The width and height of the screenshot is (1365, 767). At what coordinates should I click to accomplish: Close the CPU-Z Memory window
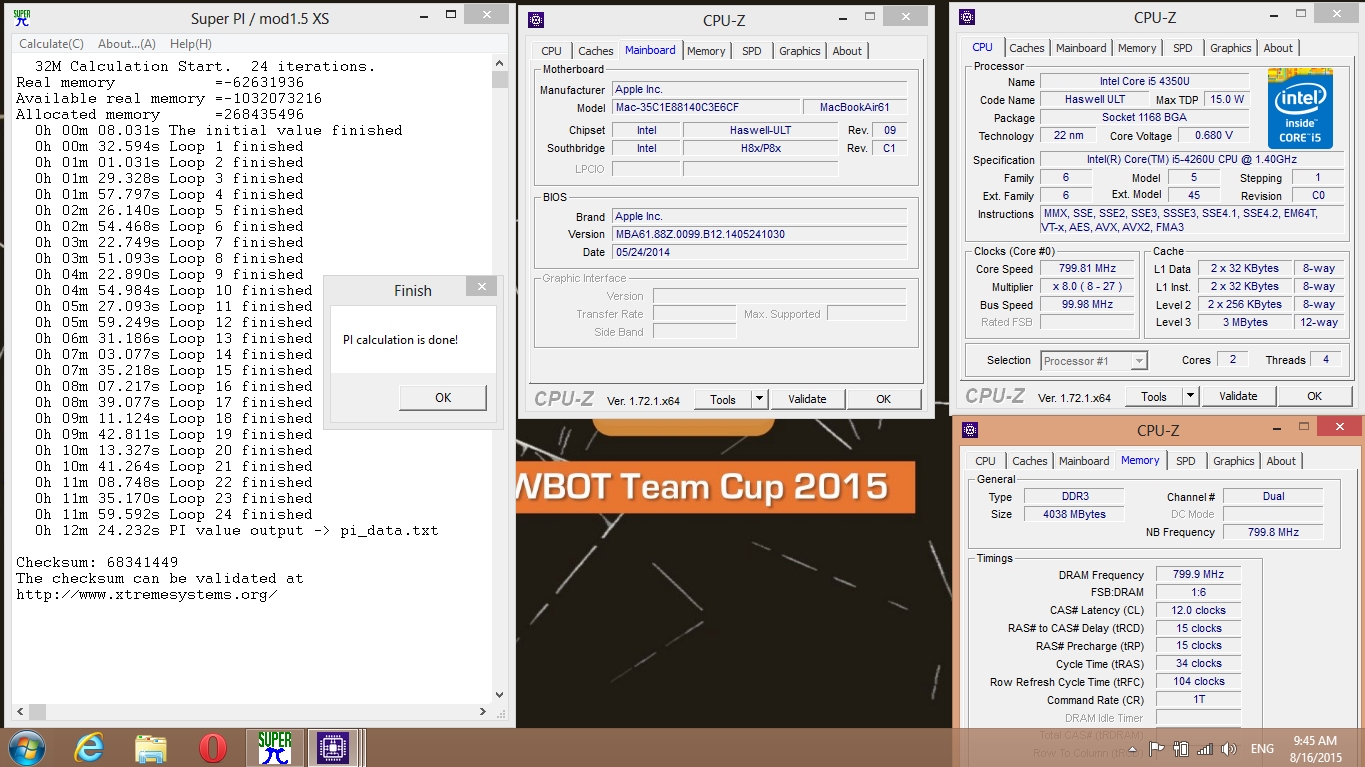pyautogui.click(x=1339, y=426)
